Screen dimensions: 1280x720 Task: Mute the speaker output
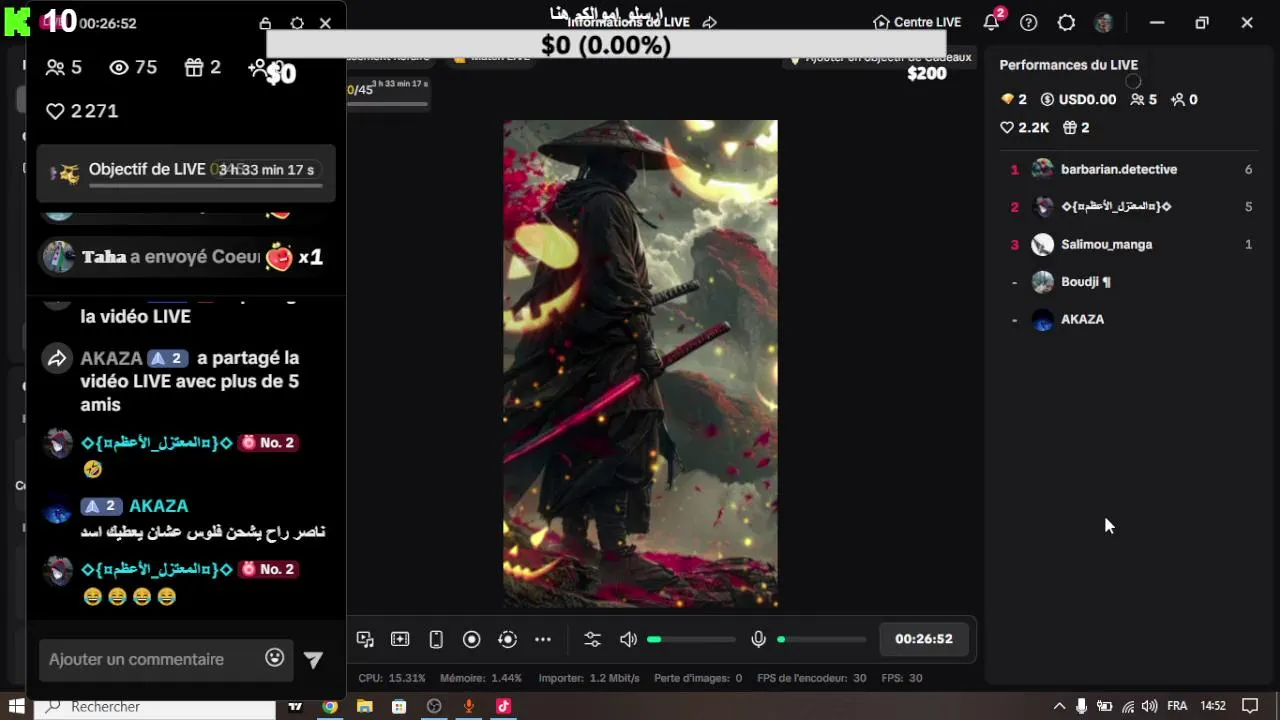click(628, 639)
